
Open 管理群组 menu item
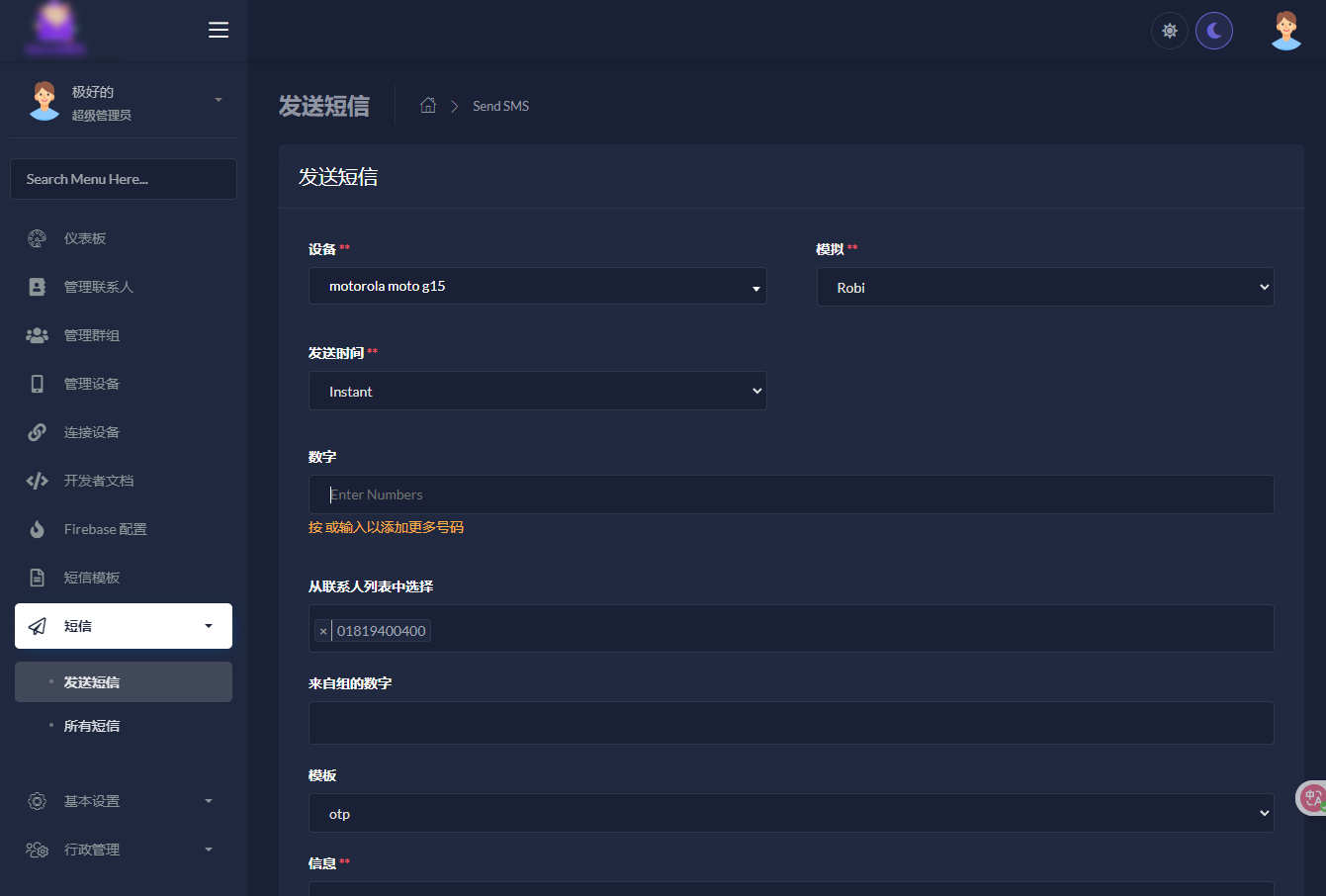coord(124,335)
